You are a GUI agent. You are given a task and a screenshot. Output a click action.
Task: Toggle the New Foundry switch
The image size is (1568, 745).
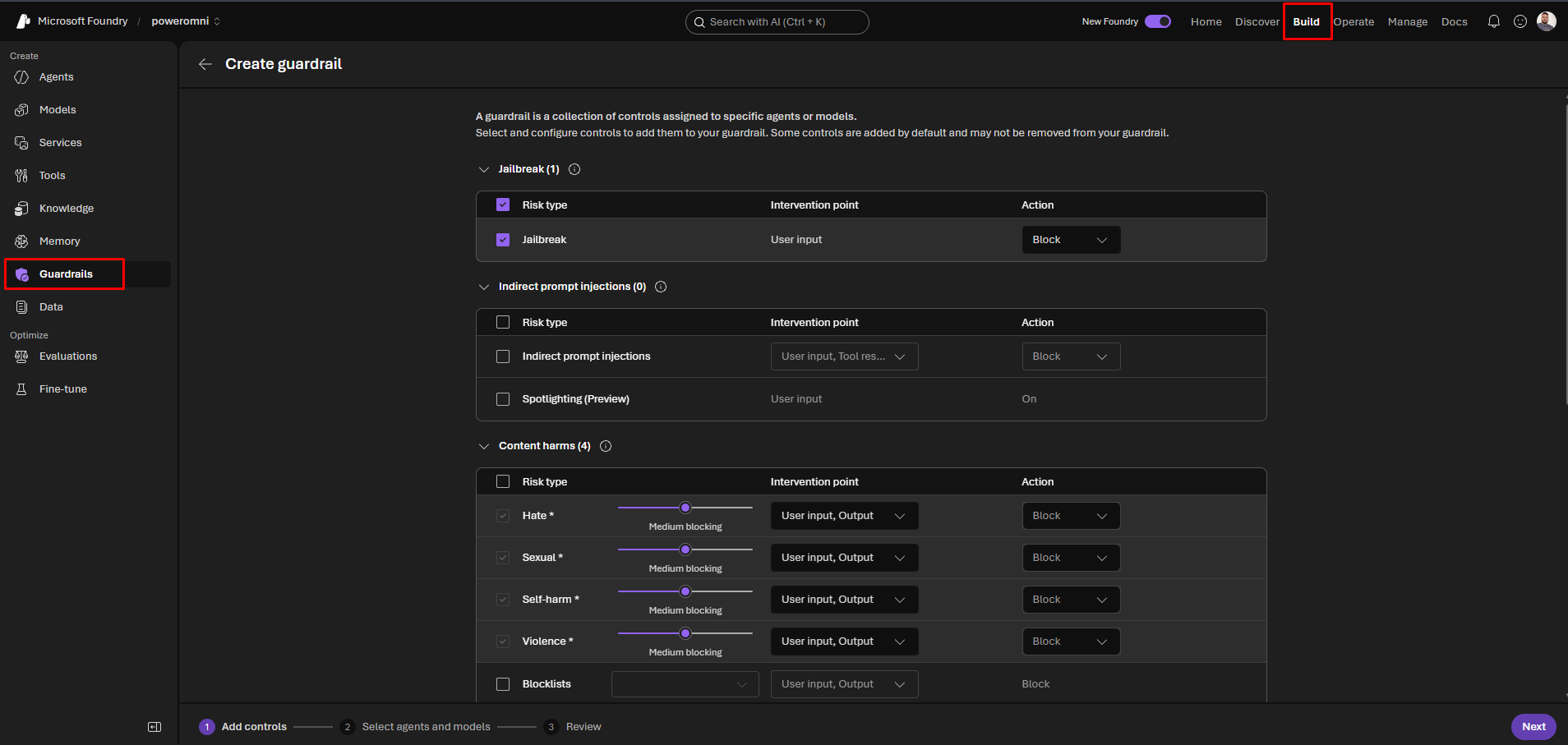[x=1158, y=21]
